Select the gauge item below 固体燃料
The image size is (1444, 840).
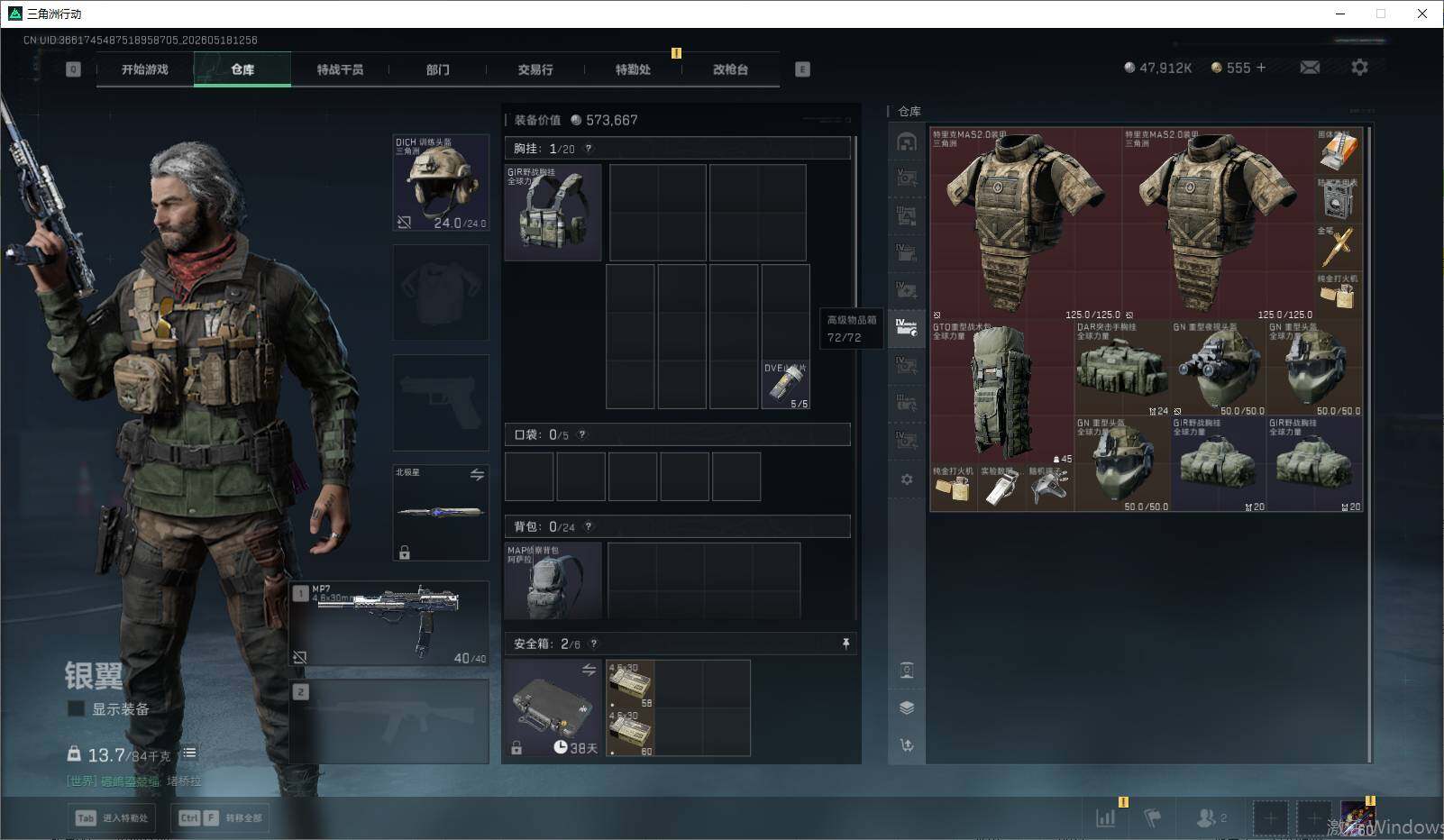pyautogui.click(x=1339, y=199)
